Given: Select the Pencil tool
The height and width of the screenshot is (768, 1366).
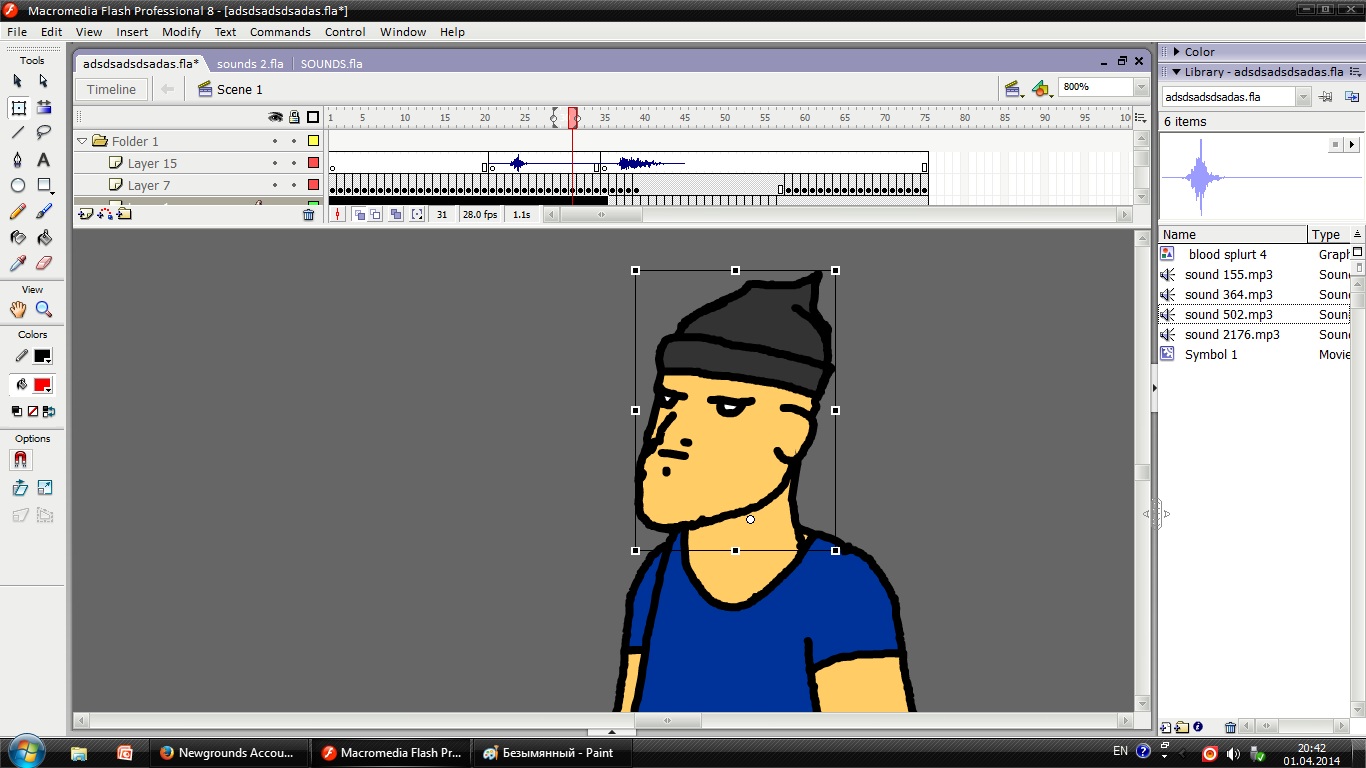Looking at the screenshot, I should (18, 212).
